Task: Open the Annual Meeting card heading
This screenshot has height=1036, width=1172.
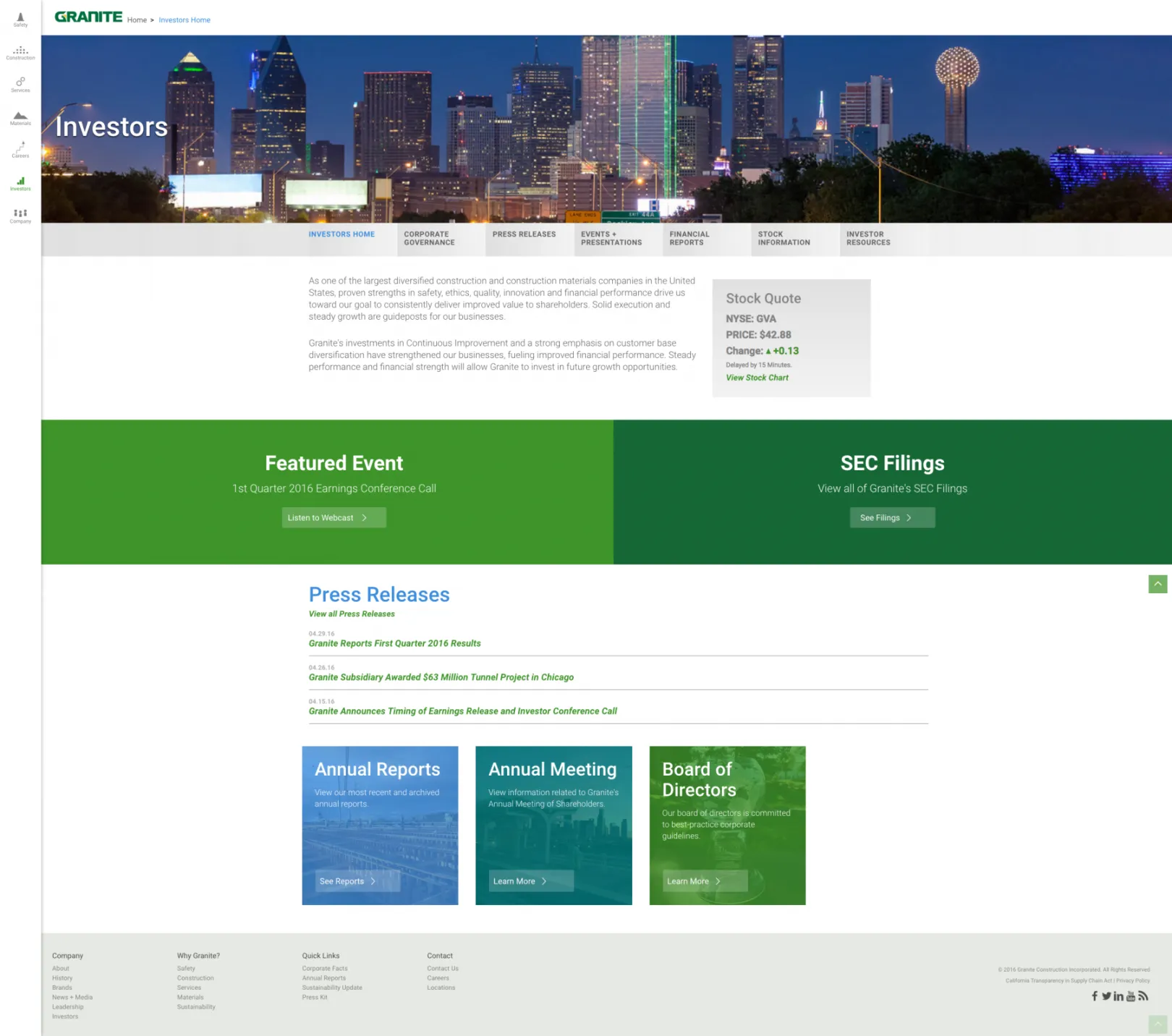Action: pos(552,769)
